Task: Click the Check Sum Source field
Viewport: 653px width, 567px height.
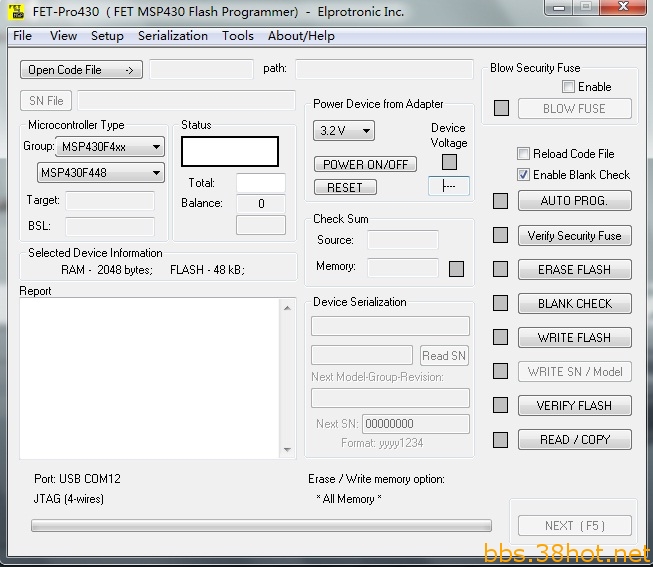Action: [x=403, y=240]
